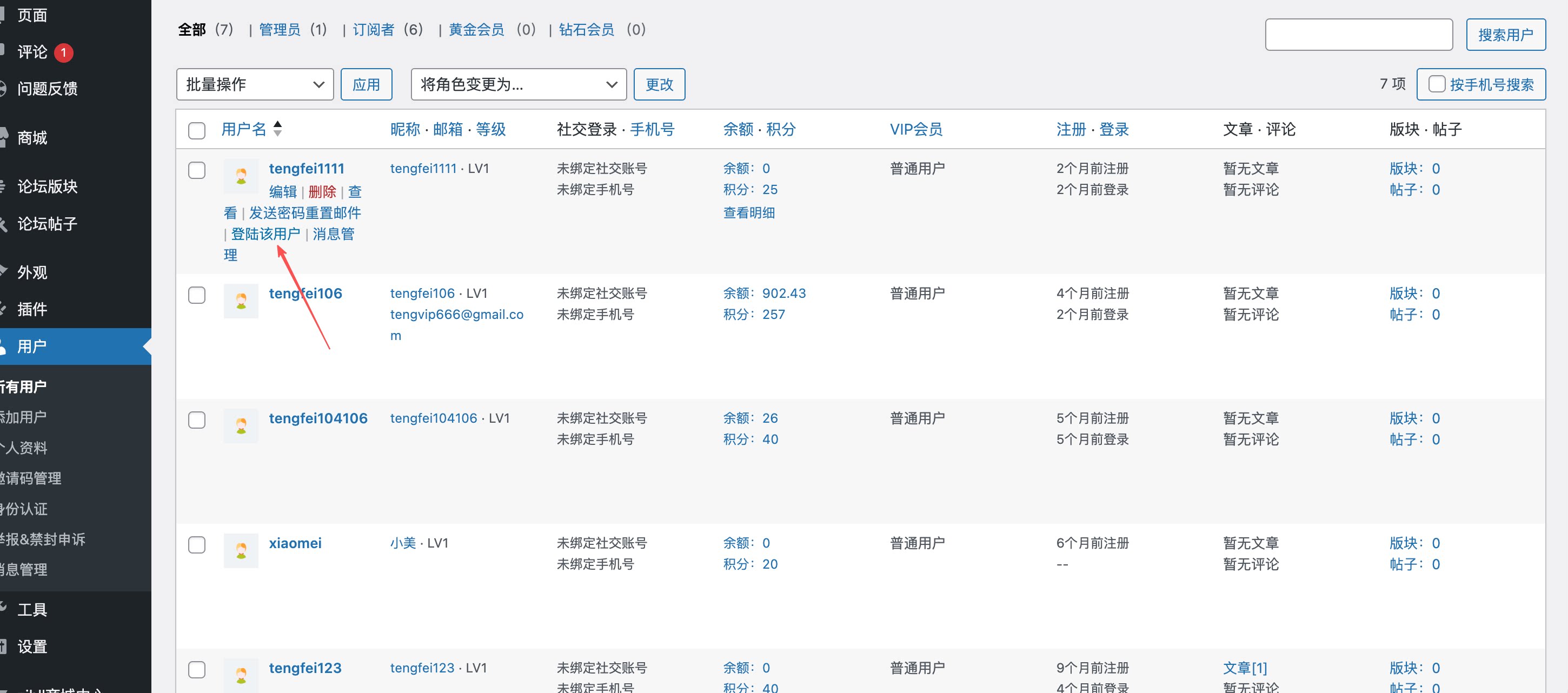
Task: Toggle the select-all checkbox in table header
Action: pos(197,131)
